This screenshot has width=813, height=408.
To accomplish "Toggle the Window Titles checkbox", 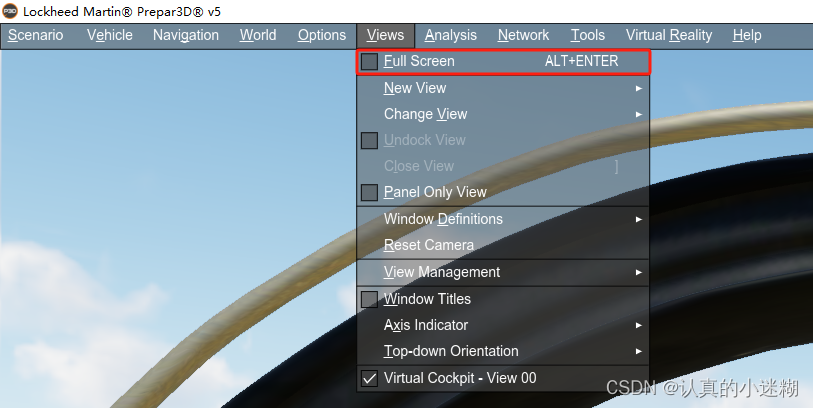I will click(x=369, y=299).
